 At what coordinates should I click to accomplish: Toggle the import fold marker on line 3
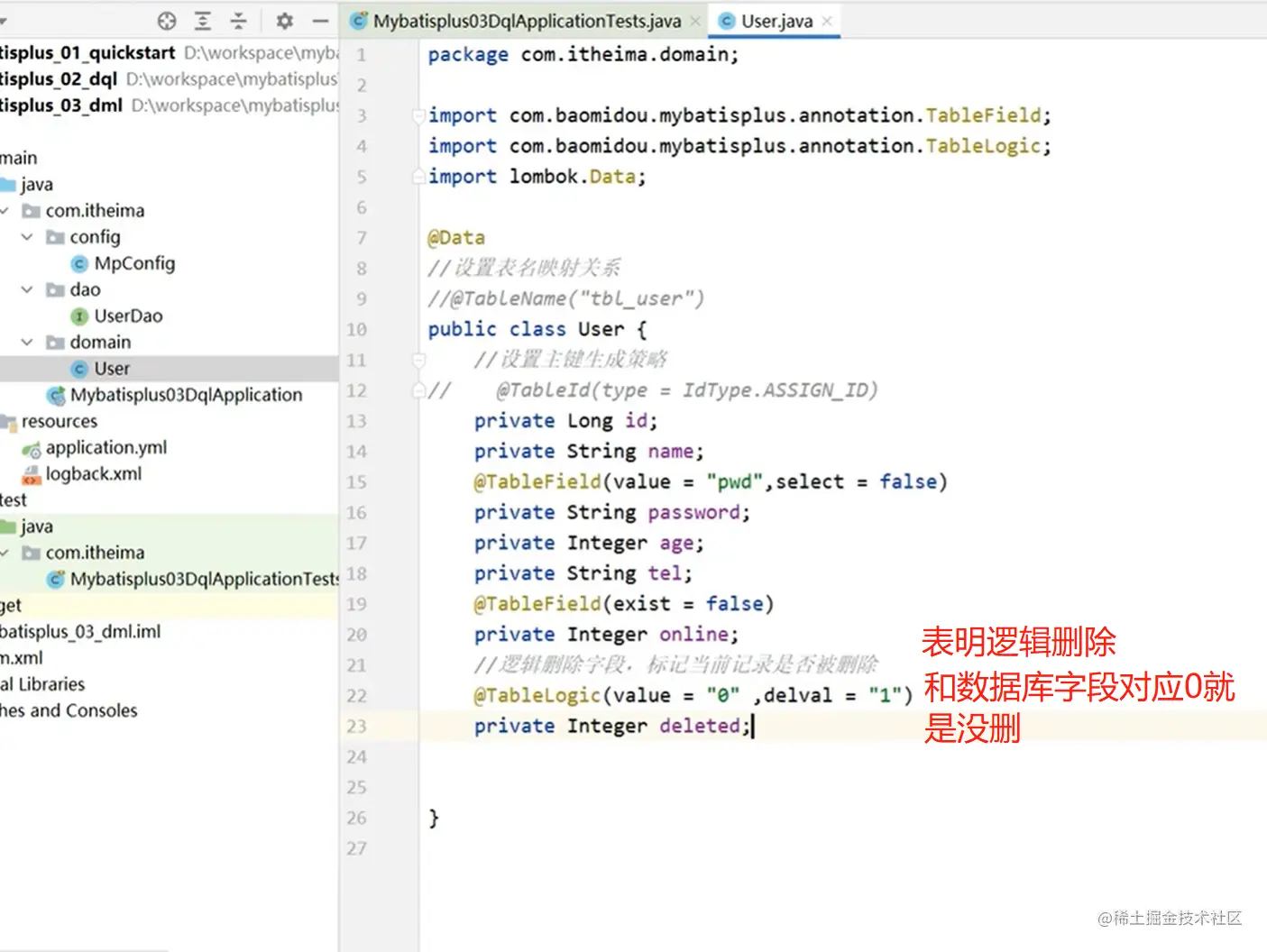click(418, 115)
